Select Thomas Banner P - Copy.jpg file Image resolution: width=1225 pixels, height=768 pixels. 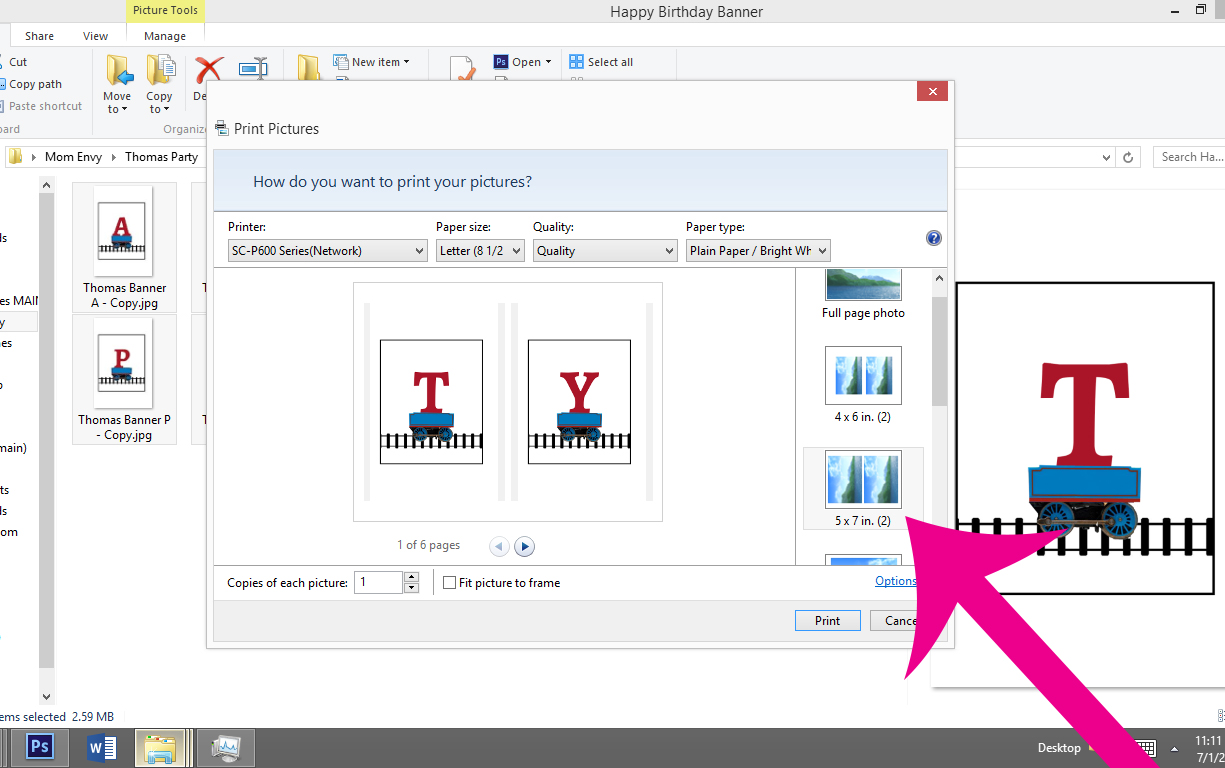pos(125,380)
